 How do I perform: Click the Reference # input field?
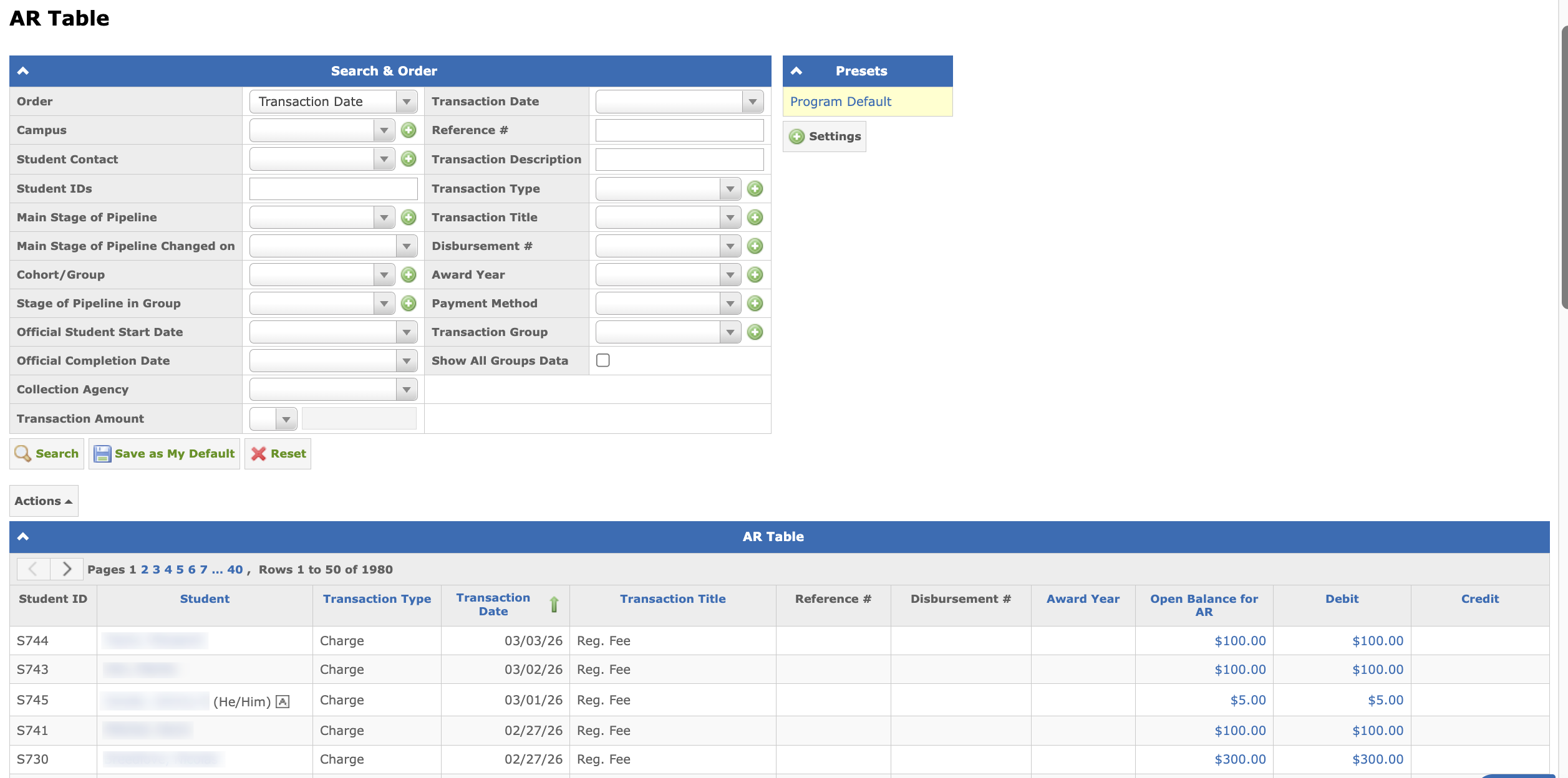tap(679, 130)
